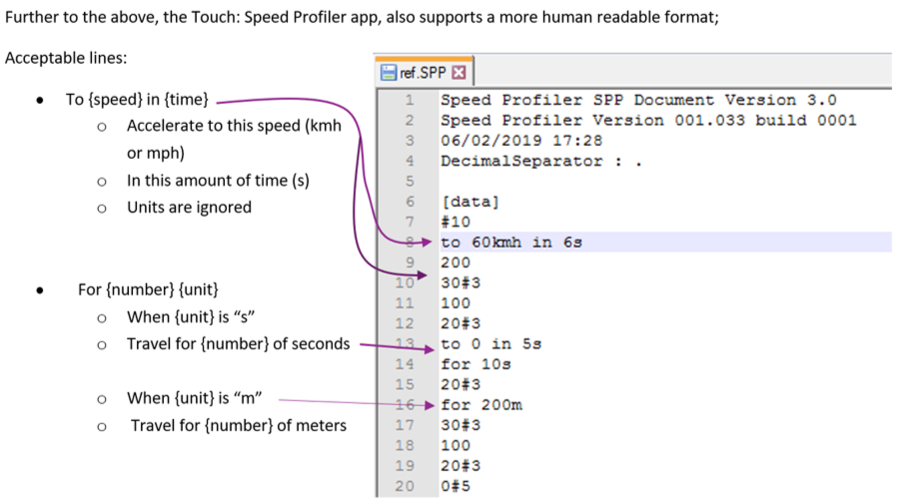Click line number 14 in the gutter

pyautogui.click(x=404, y=365)
